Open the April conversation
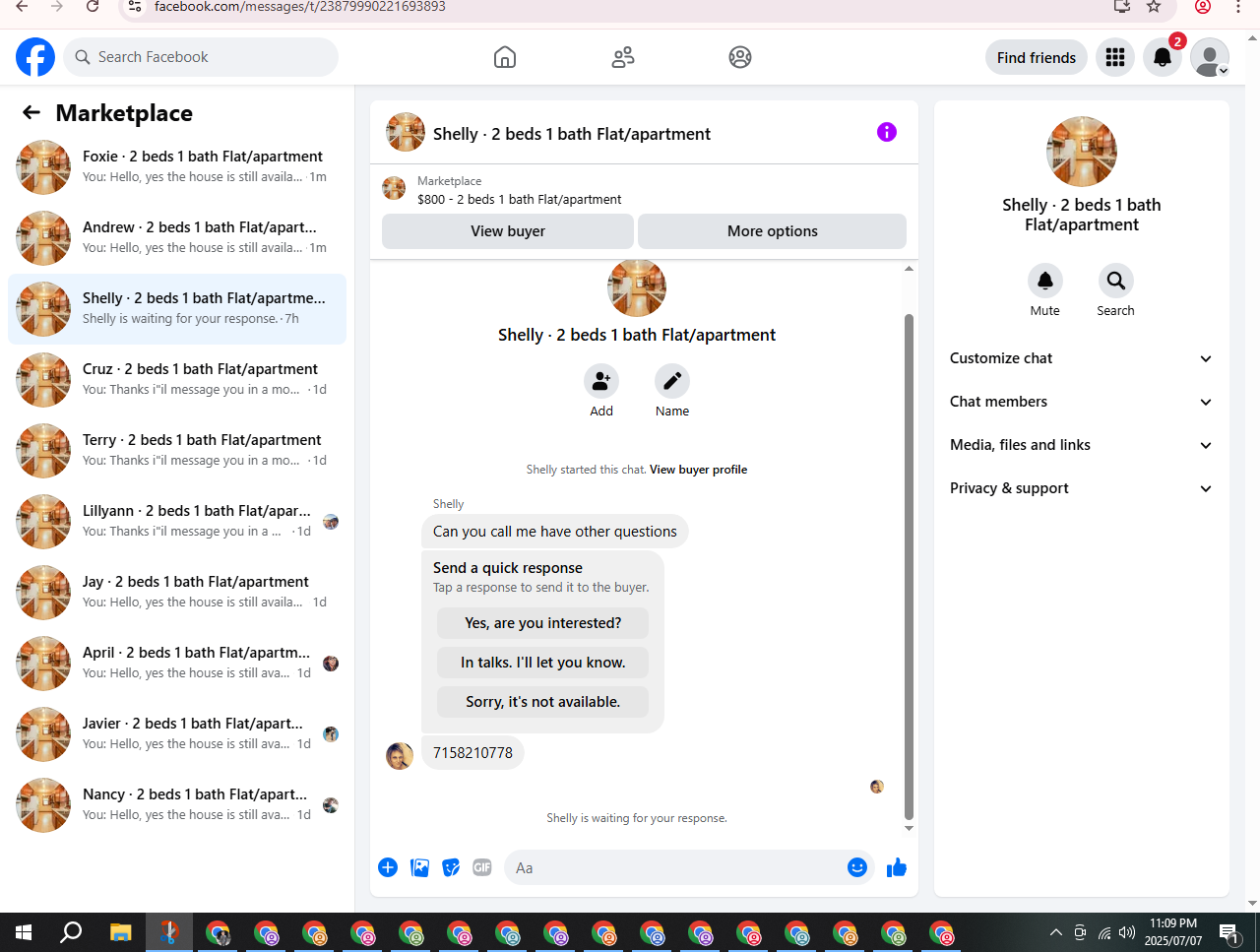 (177, 664)
